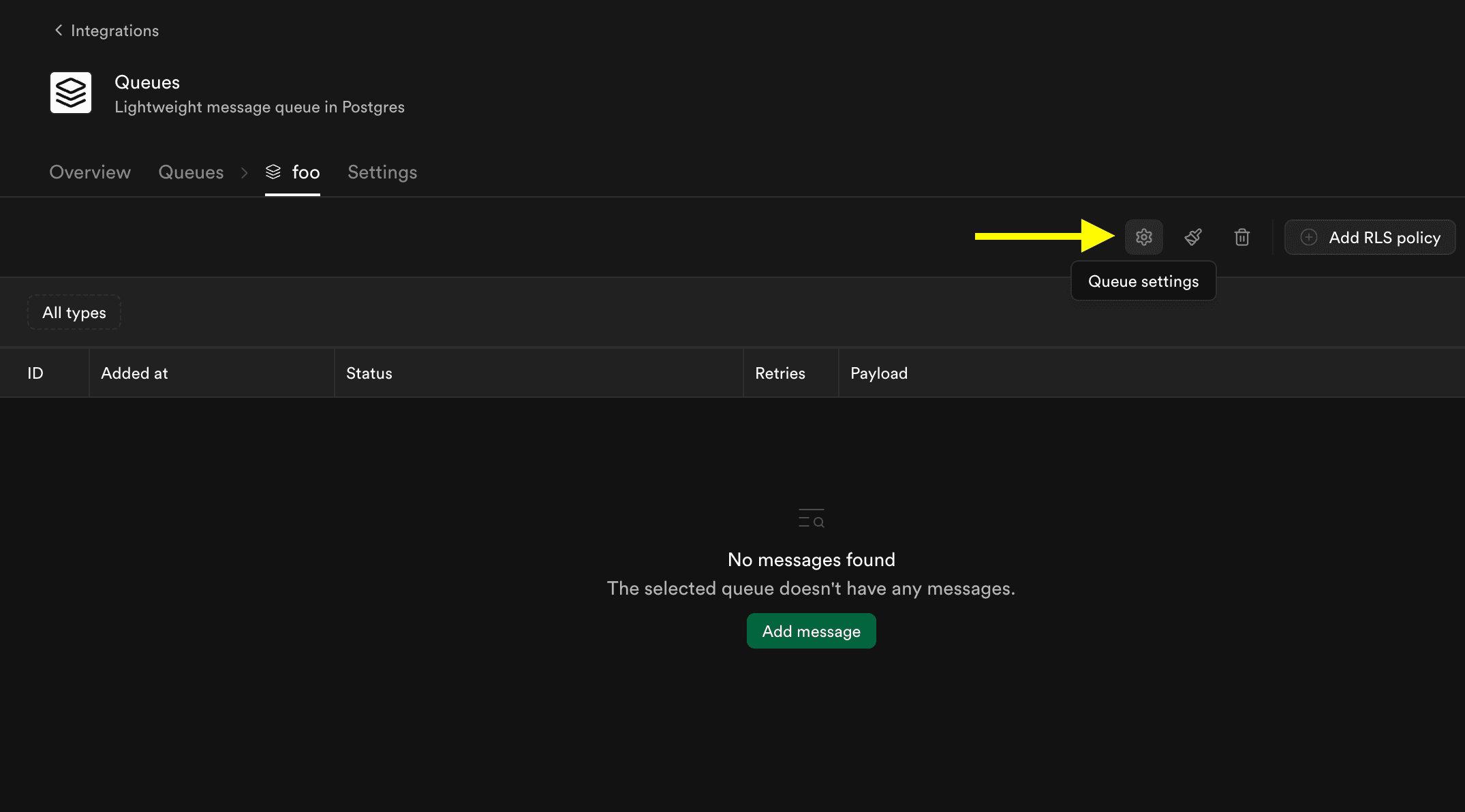Click the Status column header
This screenshot has height=812, width=1465.
click(x=369, y=373)
